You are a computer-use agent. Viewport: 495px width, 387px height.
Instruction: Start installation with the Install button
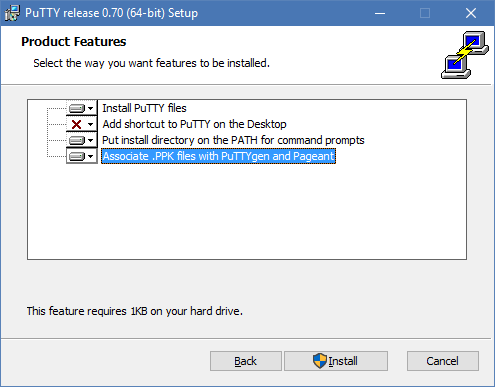coord(336,361)
